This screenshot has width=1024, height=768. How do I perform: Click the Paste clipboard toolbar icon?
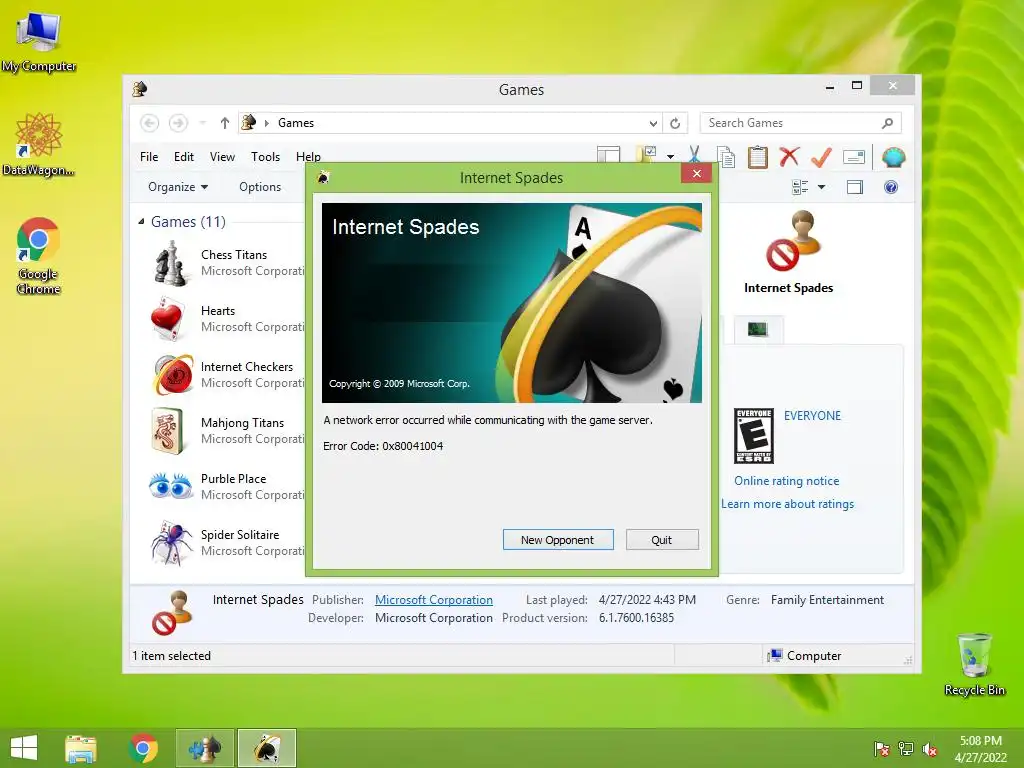click(x=758, y=157)
